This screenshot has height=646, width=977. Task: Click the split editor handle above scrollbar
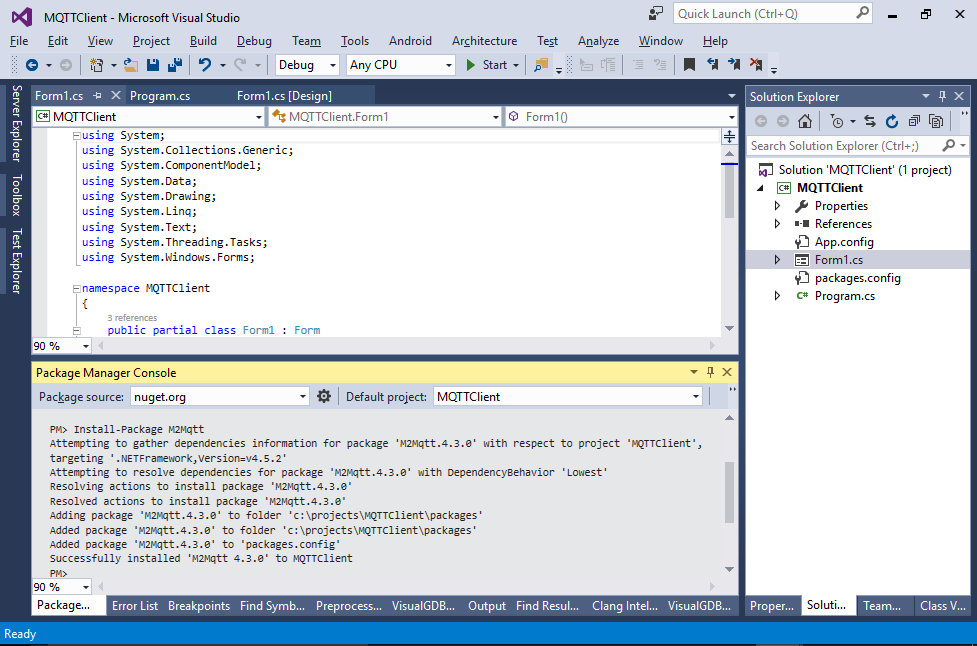pos(729,136)
